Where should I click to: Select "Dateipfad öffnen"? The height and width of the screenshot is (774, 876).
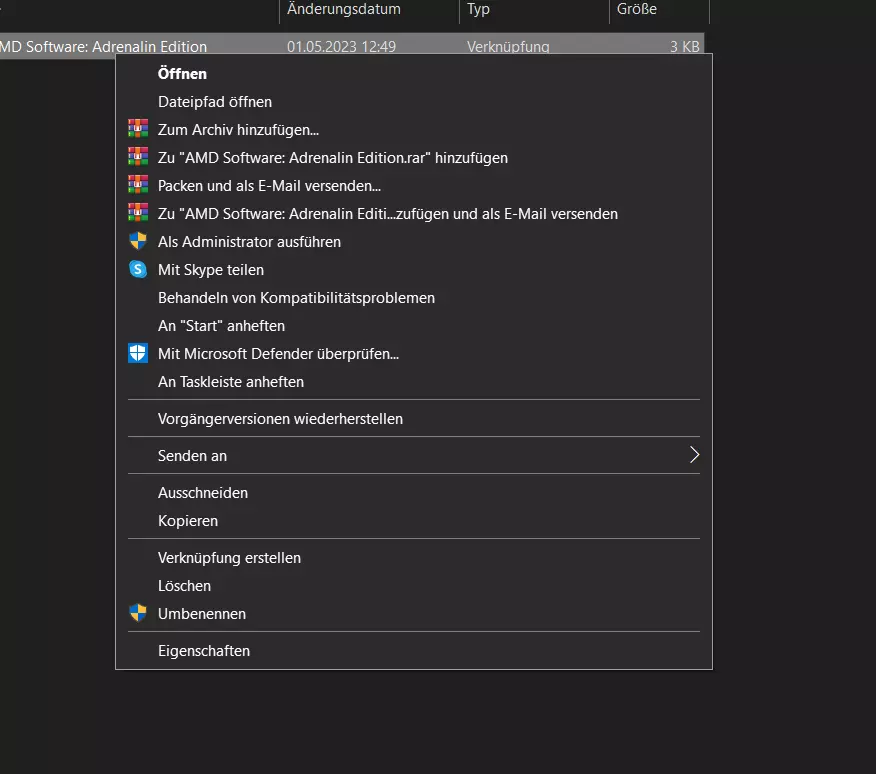tap(414, 102)
